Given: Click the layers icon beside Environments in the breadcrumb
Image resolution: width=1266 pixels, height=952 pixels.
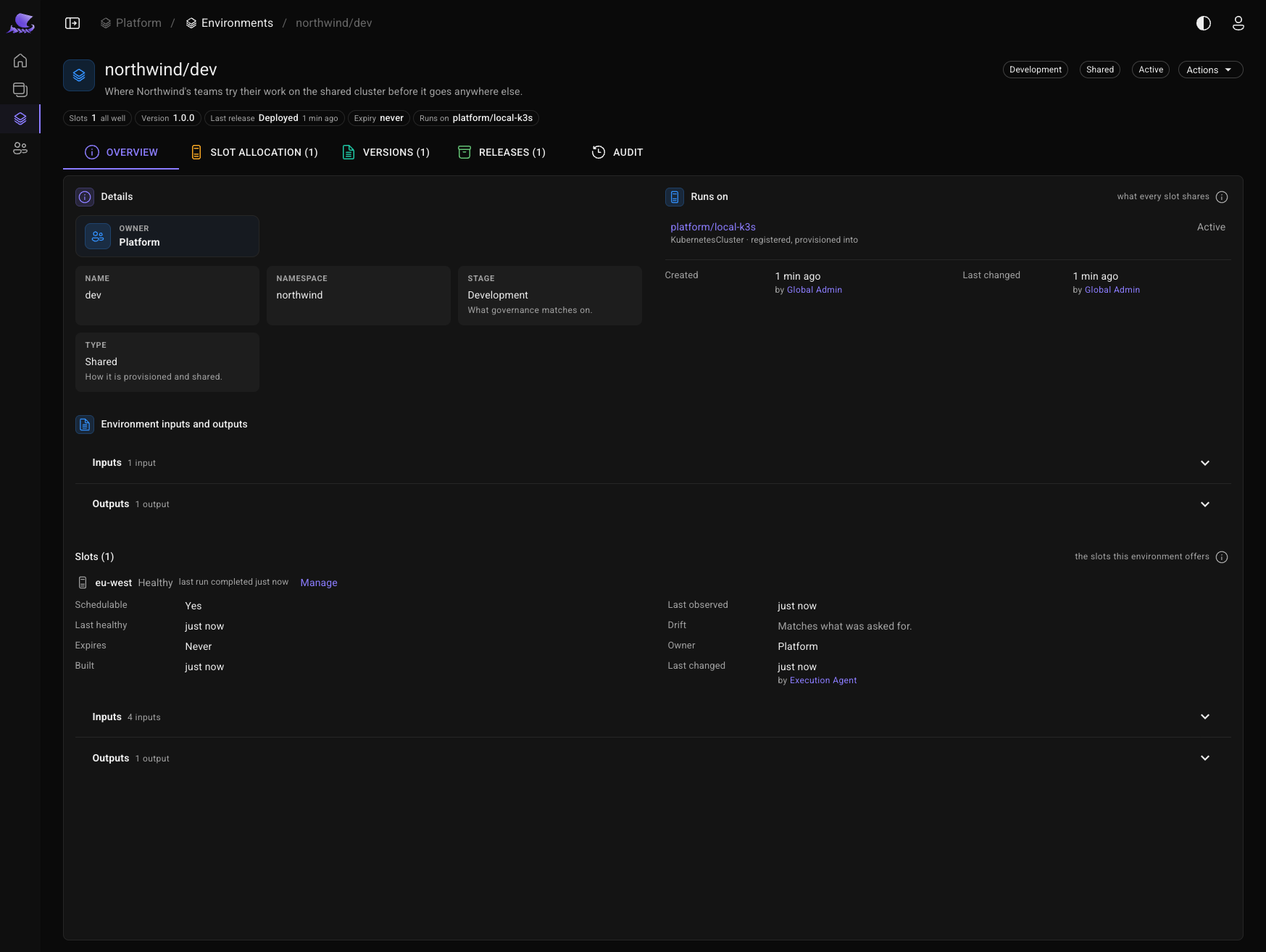Looking at the screenshot, I should tap(191, 23).
